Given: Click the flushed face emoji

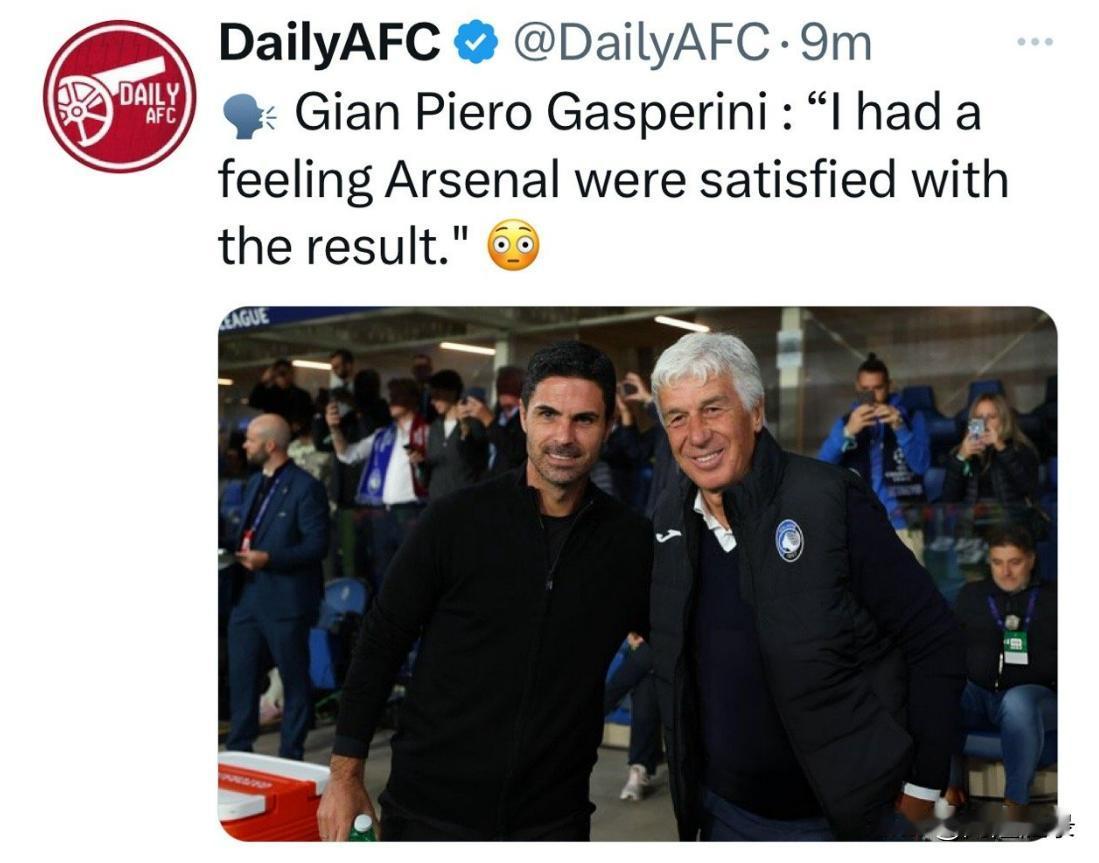Looking at the screenshot, I should tap(514, 247).
